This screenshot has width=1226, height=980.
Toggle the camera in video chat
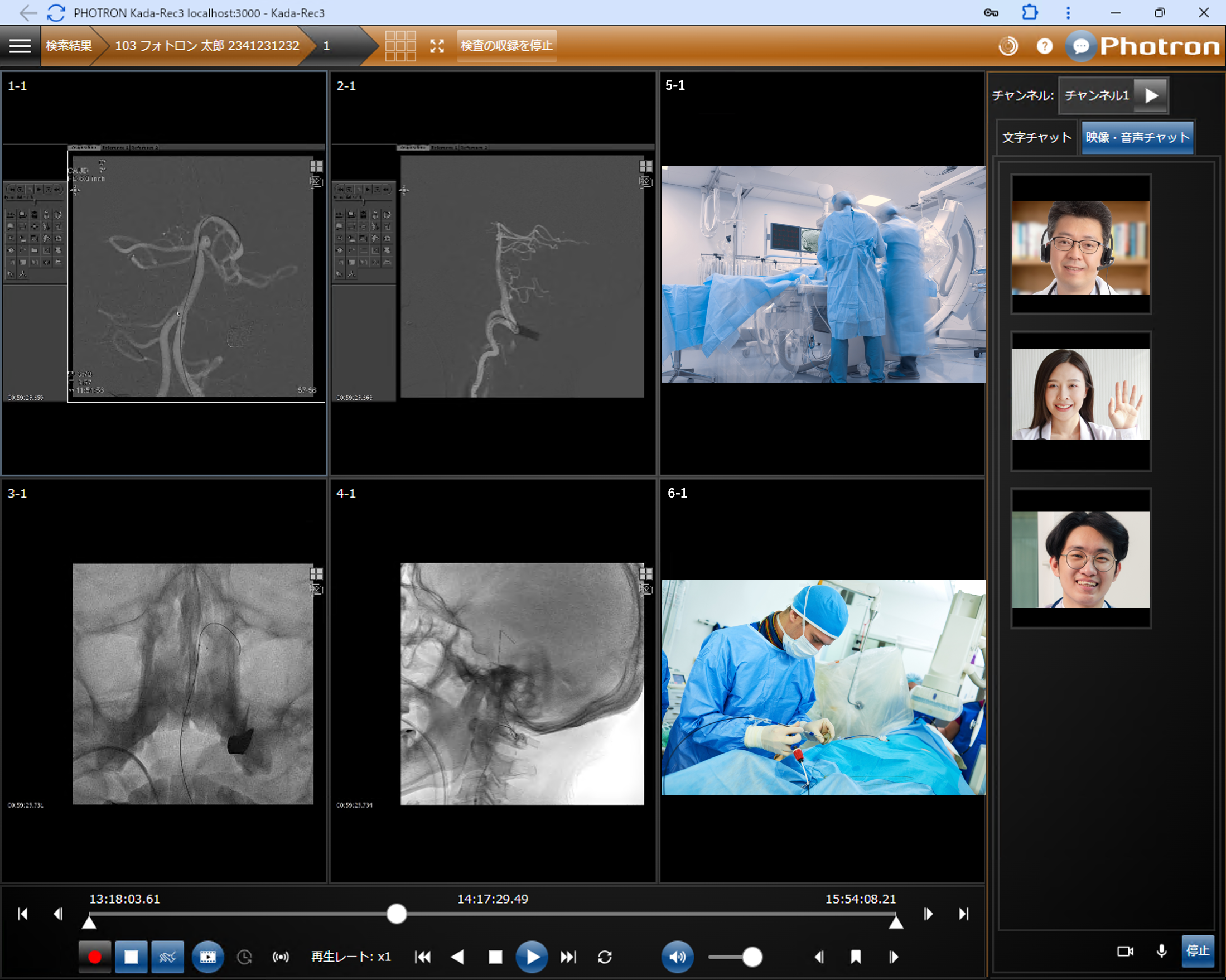pyautogui.click(x=1124, y=951)
